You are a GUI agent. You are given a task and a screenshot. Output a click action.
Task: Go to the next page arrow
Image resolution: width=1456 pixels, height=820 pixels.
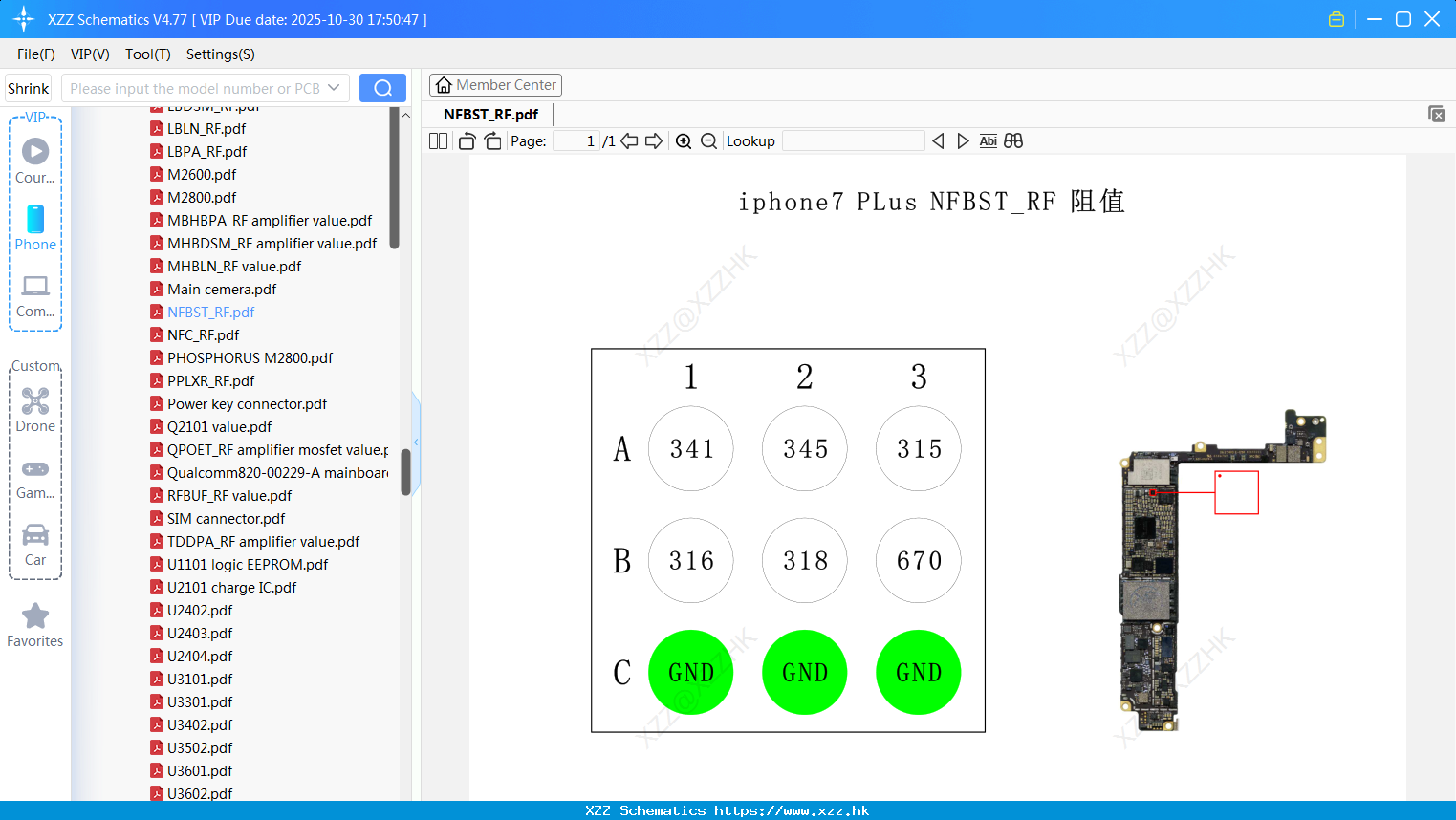pos(654,140)
